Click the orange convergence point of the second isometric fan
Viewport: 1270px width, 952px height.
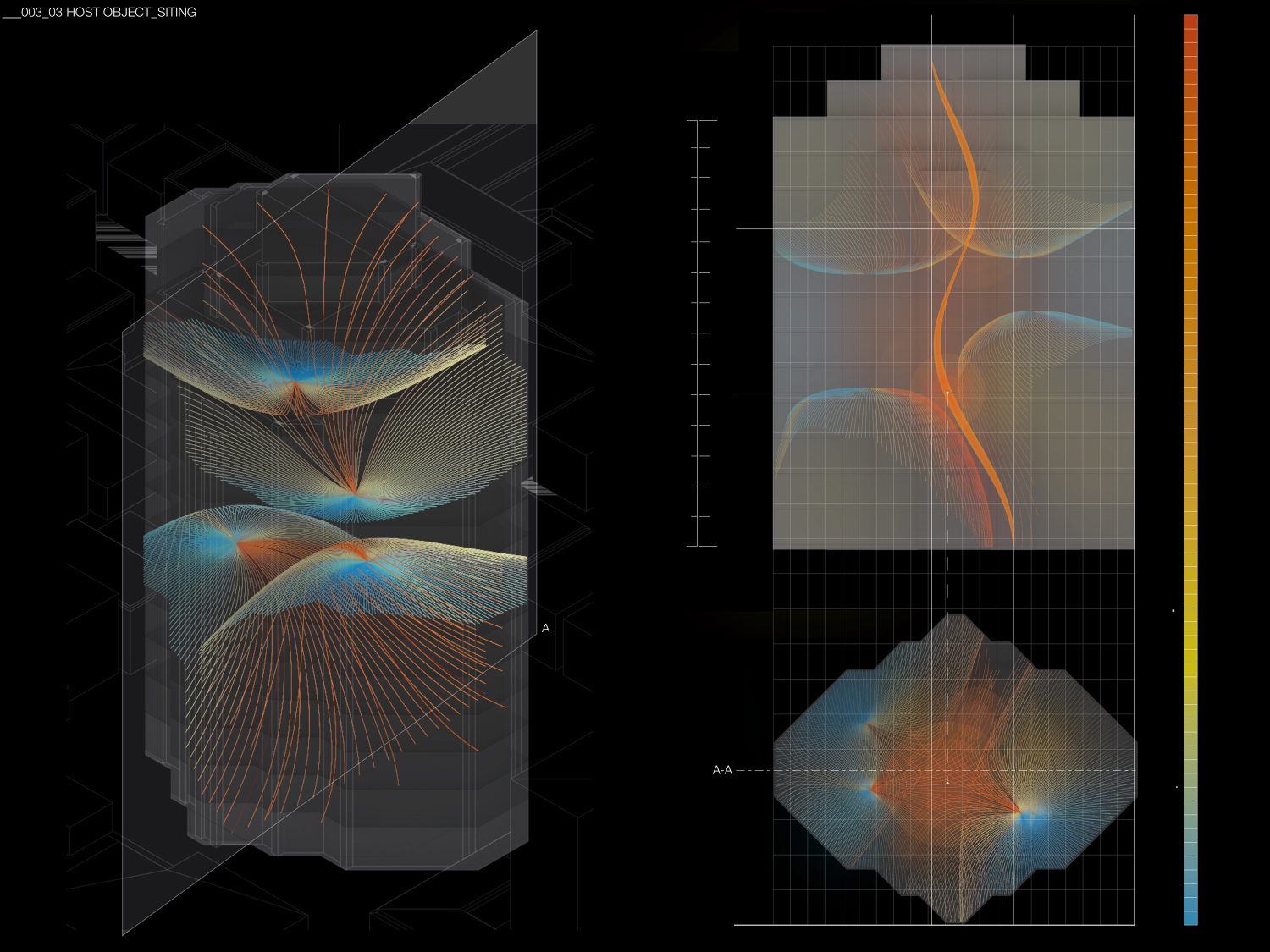pyautogui.click(x=354, y=492)
